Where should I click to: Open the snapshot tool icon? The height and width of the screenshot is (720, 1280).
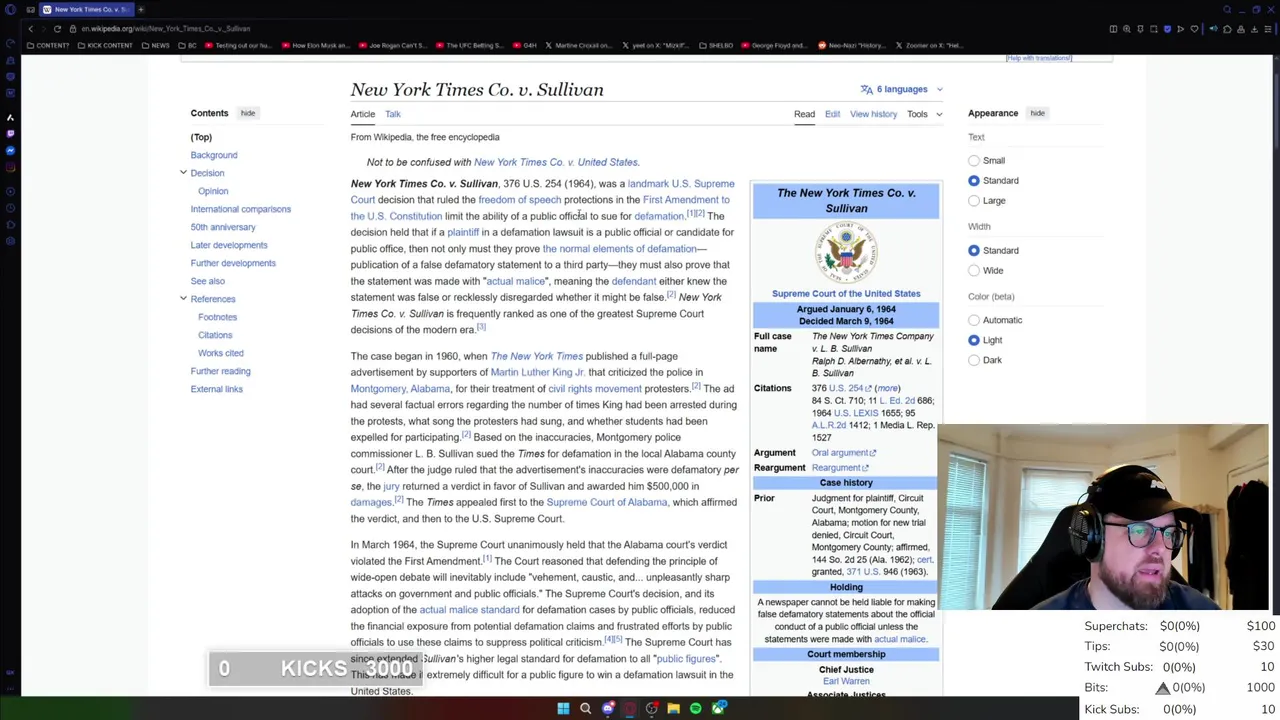1153,29
